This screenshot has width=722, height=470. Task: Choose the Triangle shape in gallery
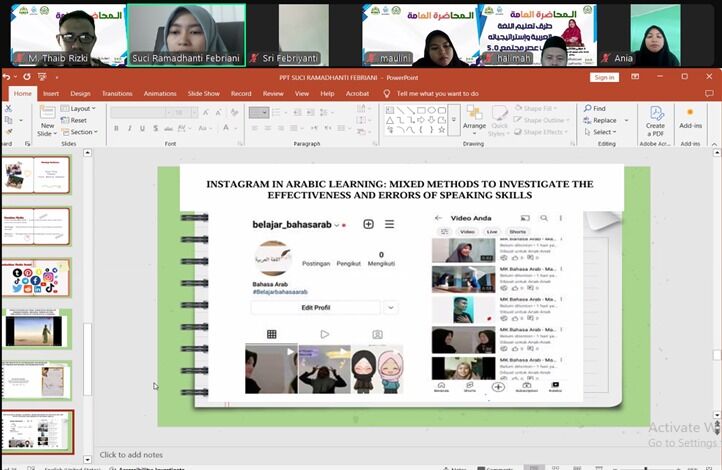tap(390, 120)
